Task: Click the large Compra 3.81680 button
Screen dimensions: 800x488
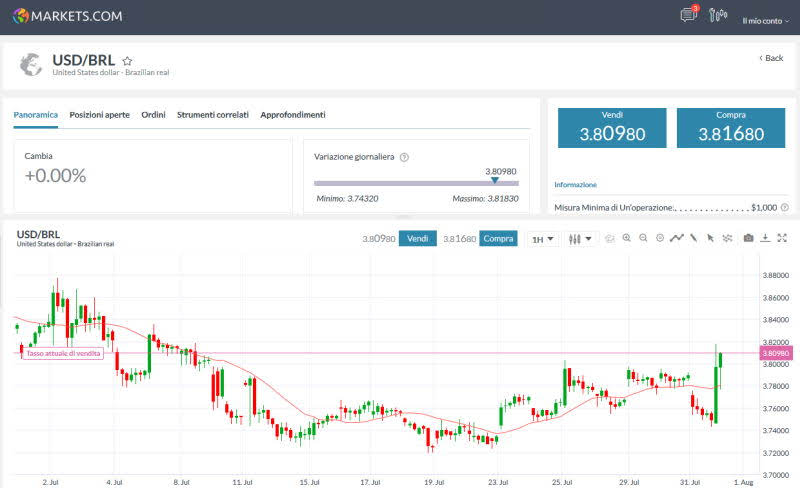Action: coord(730,128)
